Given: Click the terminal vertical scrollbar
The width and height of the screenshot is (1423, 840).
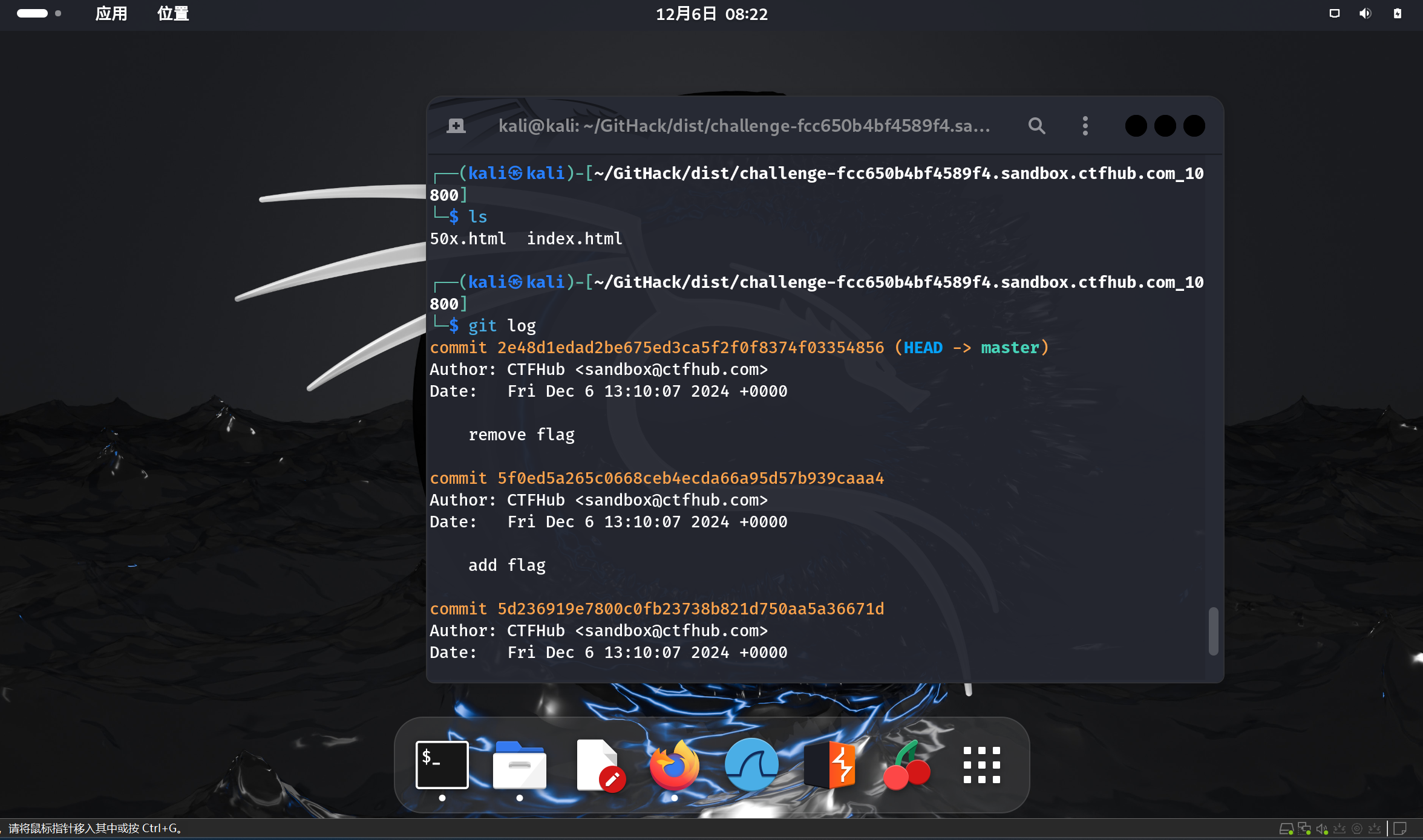Looking at the screenshot, I should 1213,631.
